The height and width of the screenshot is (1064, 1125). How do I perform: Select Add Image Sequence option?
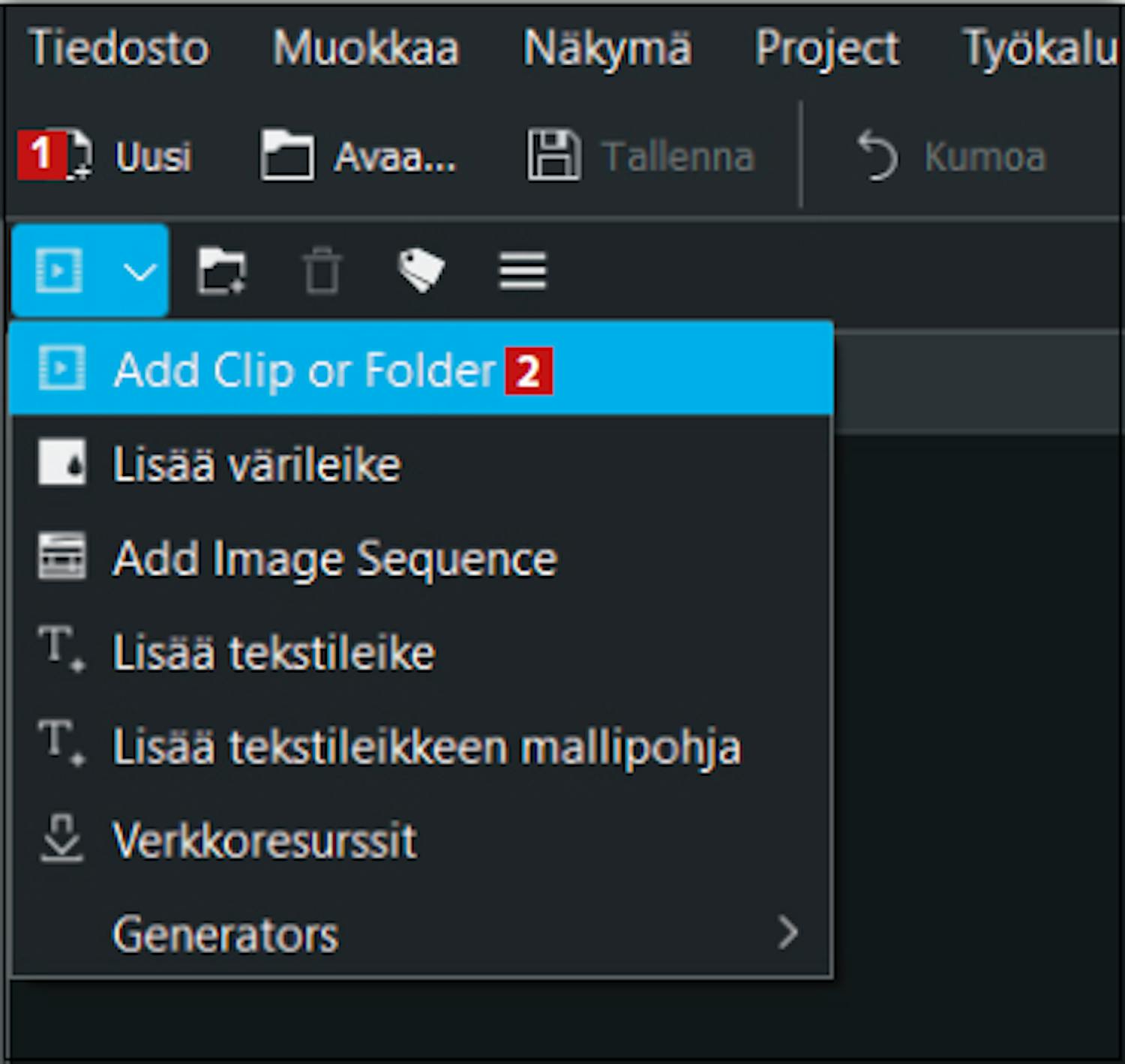(x=334, y=559)
